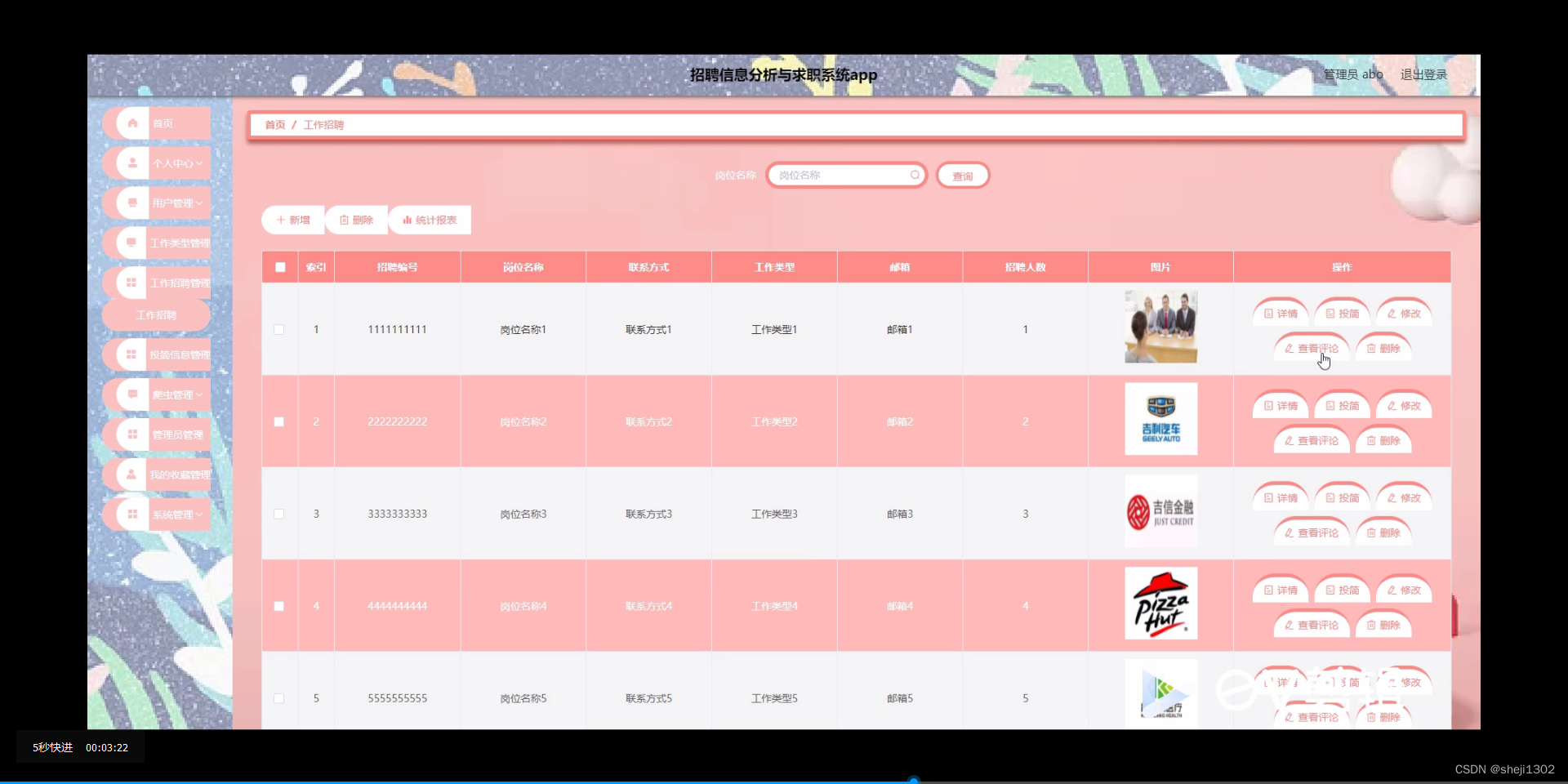Click 退出登录 to log out

click(1423, 73)
